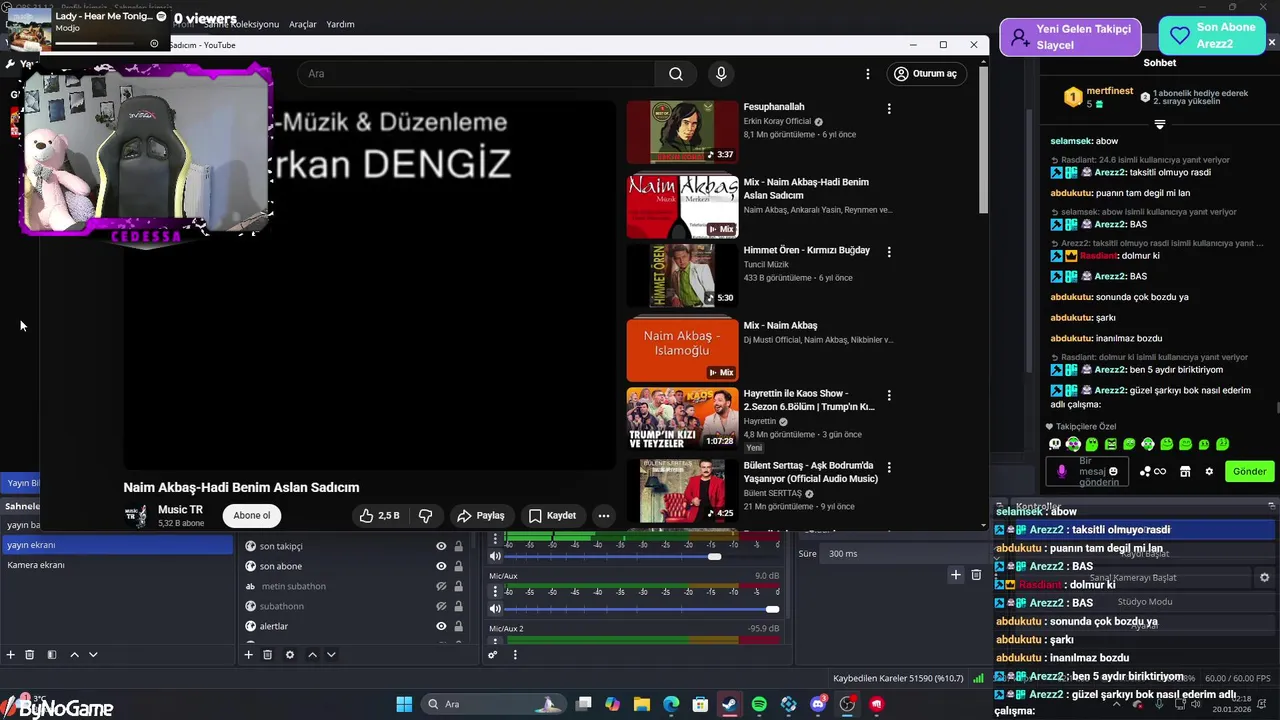This screenshot has width=1280, height=720.
Task: Dislike the Naim Akbaş video
Action: [x=425, y=516]
